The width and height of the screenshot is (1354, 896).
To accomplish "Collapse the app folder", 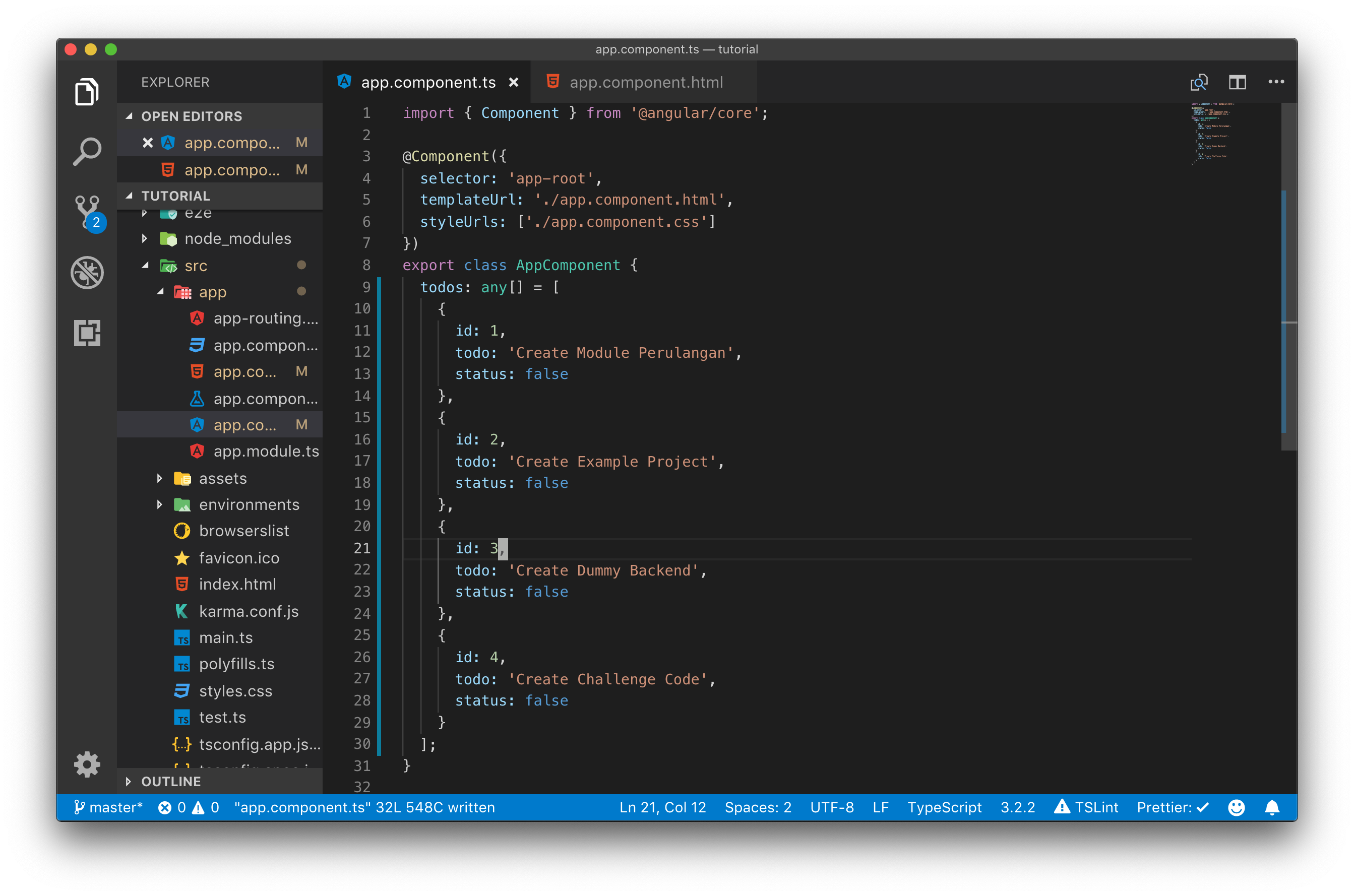I will click(x=220, y=292).
